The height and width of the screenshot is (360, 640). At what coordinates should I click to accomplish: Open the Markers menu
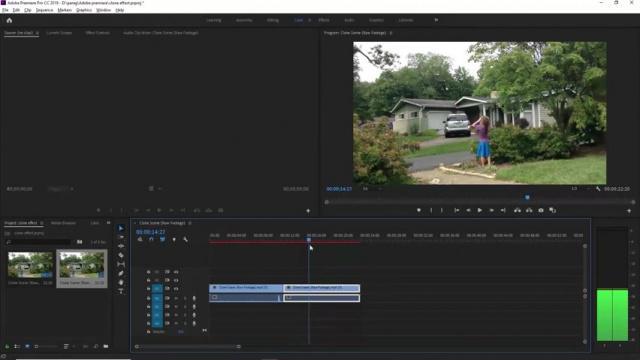[x=64, y=10]
